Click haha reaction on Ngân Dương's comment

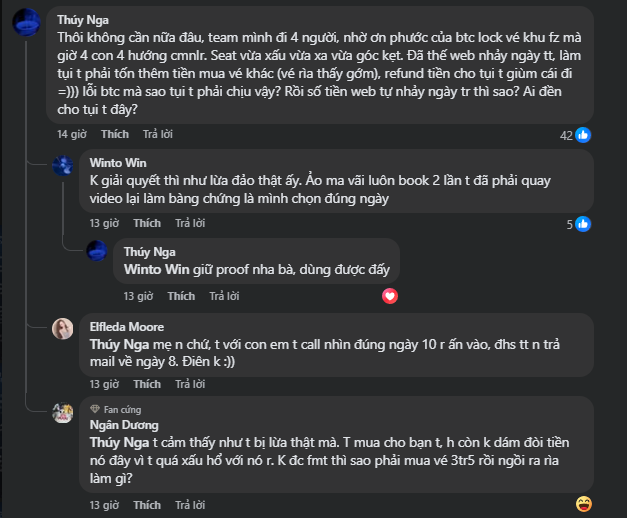coord(585,501)
